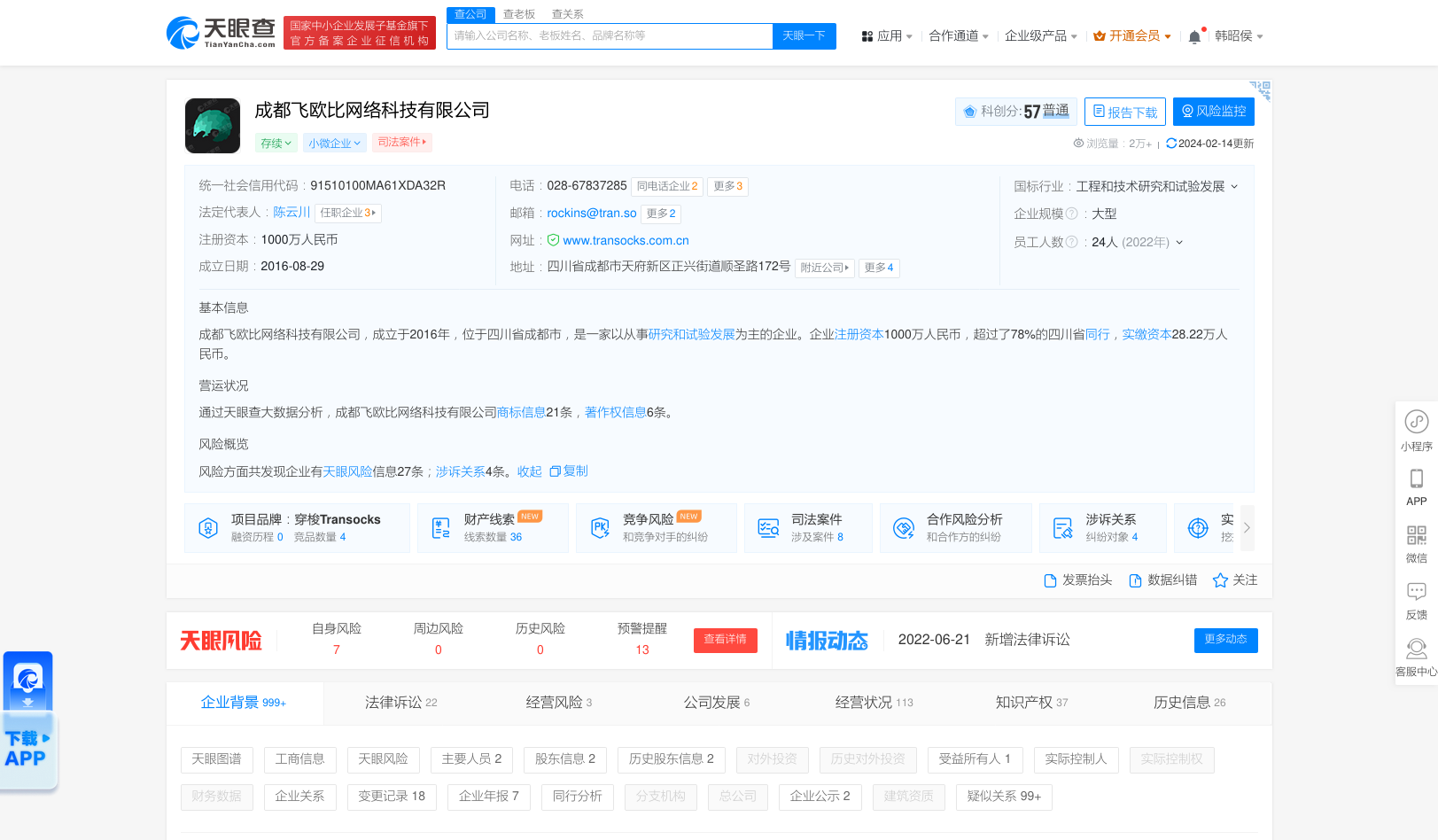
Task: Click the 报告下载 button
Action: pyautogui.click(x=1124, y=112)
